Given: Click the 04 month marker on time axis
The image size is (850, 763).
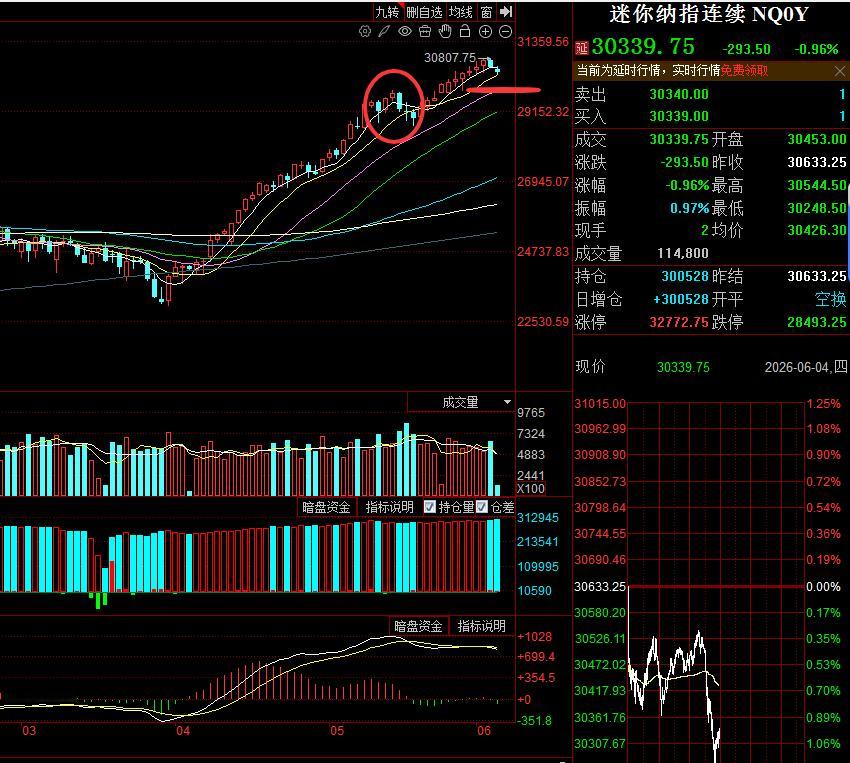Looking at the screenshot, I should pyautogui.click(x=183, y=730).
